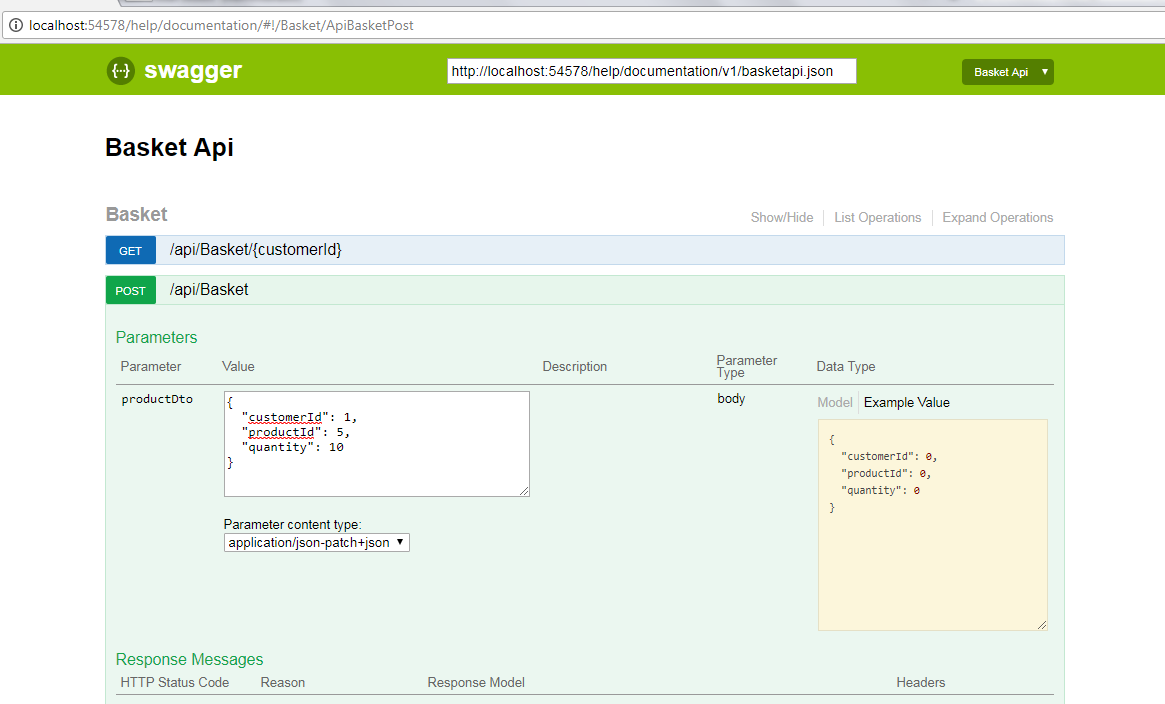Click the Value column header
The height and width of the screenshot is (704, 1165).
pyautogui.click(x=238, y=366)
